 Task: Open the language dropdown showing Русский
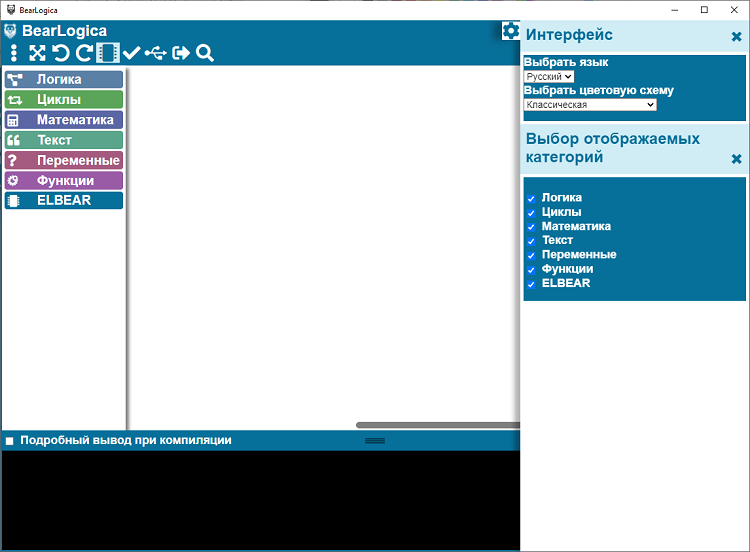coord(549,77)
